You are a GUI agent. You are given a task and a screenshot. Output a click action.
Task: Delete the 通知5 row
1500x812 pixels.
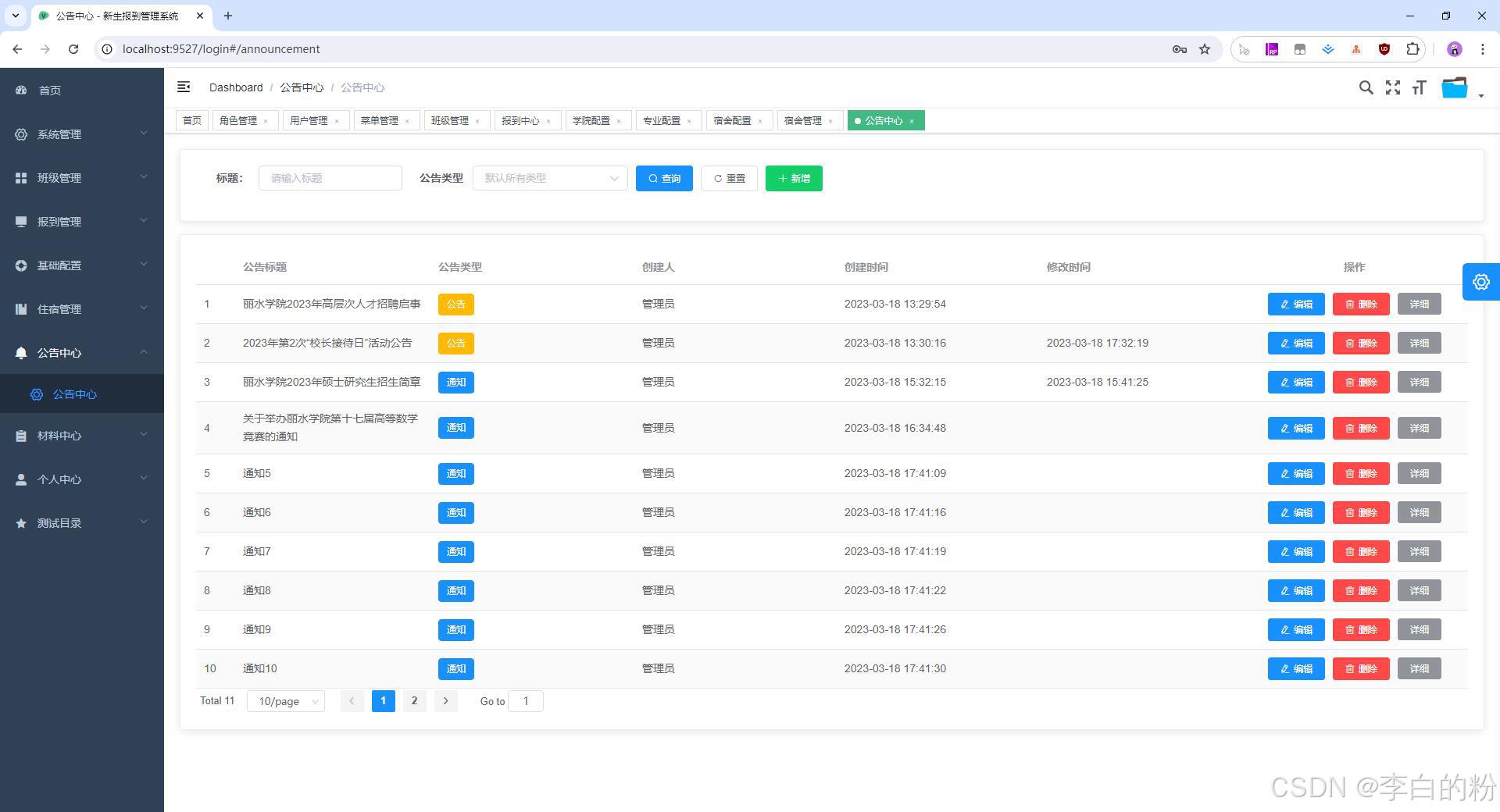pyautogui.click(x=1361, y=474)
